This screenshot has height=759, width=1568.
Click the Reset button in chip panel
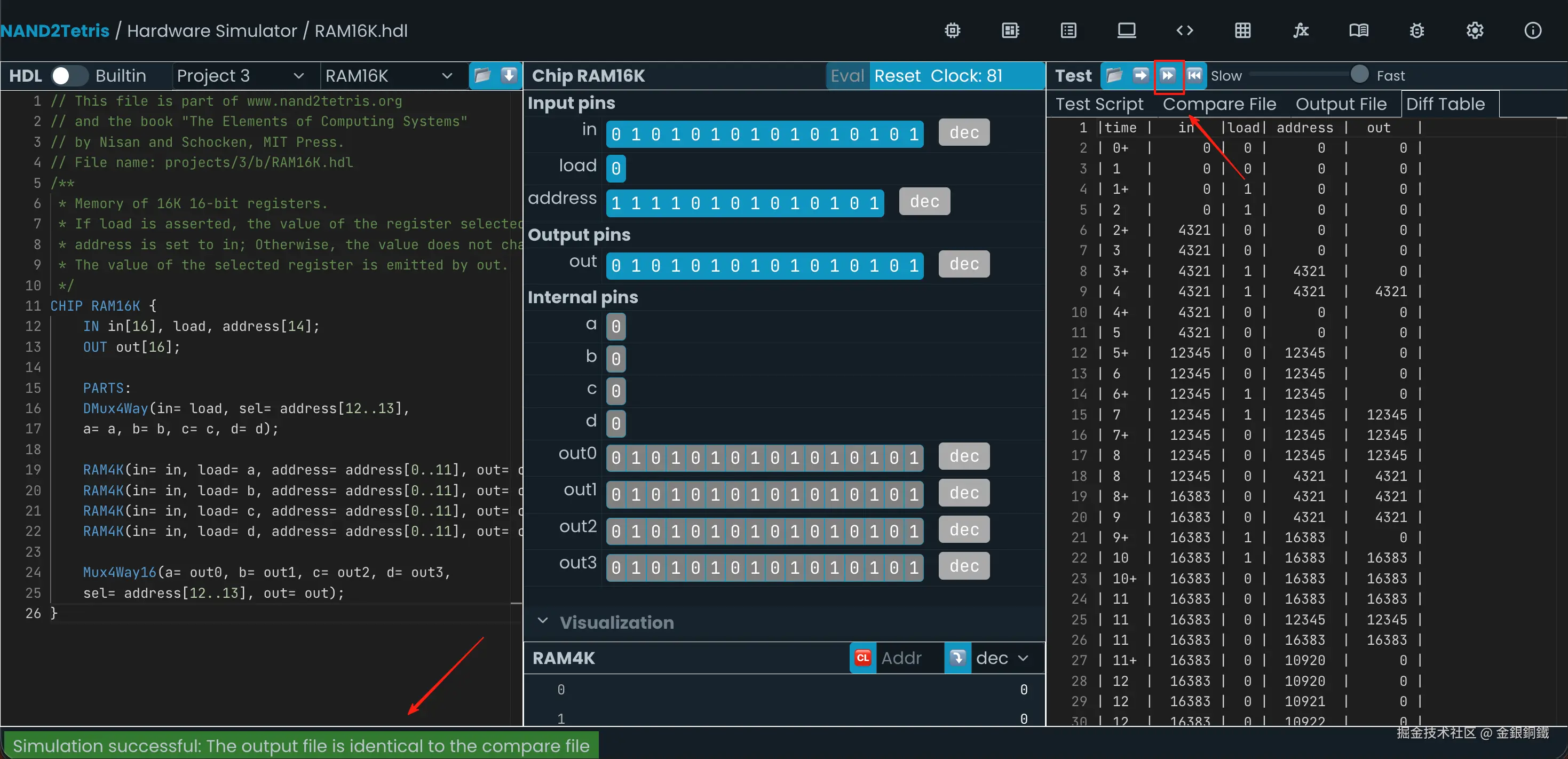[897, 75]
